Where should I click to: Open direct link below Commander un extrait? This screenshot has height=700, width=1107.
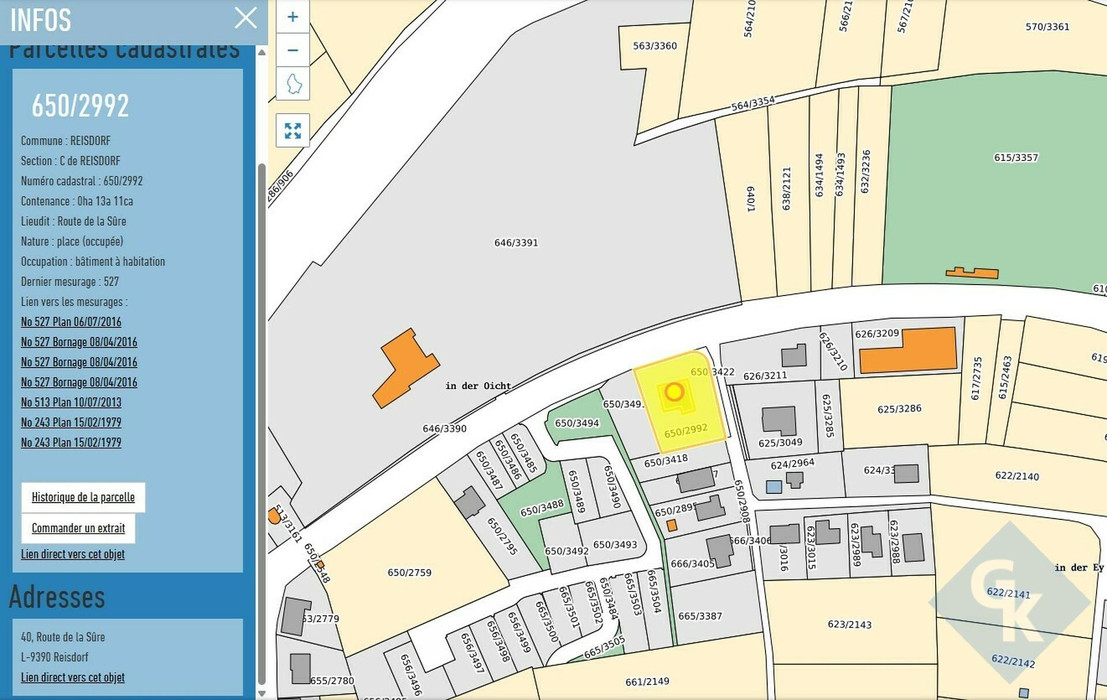(73, 554)
